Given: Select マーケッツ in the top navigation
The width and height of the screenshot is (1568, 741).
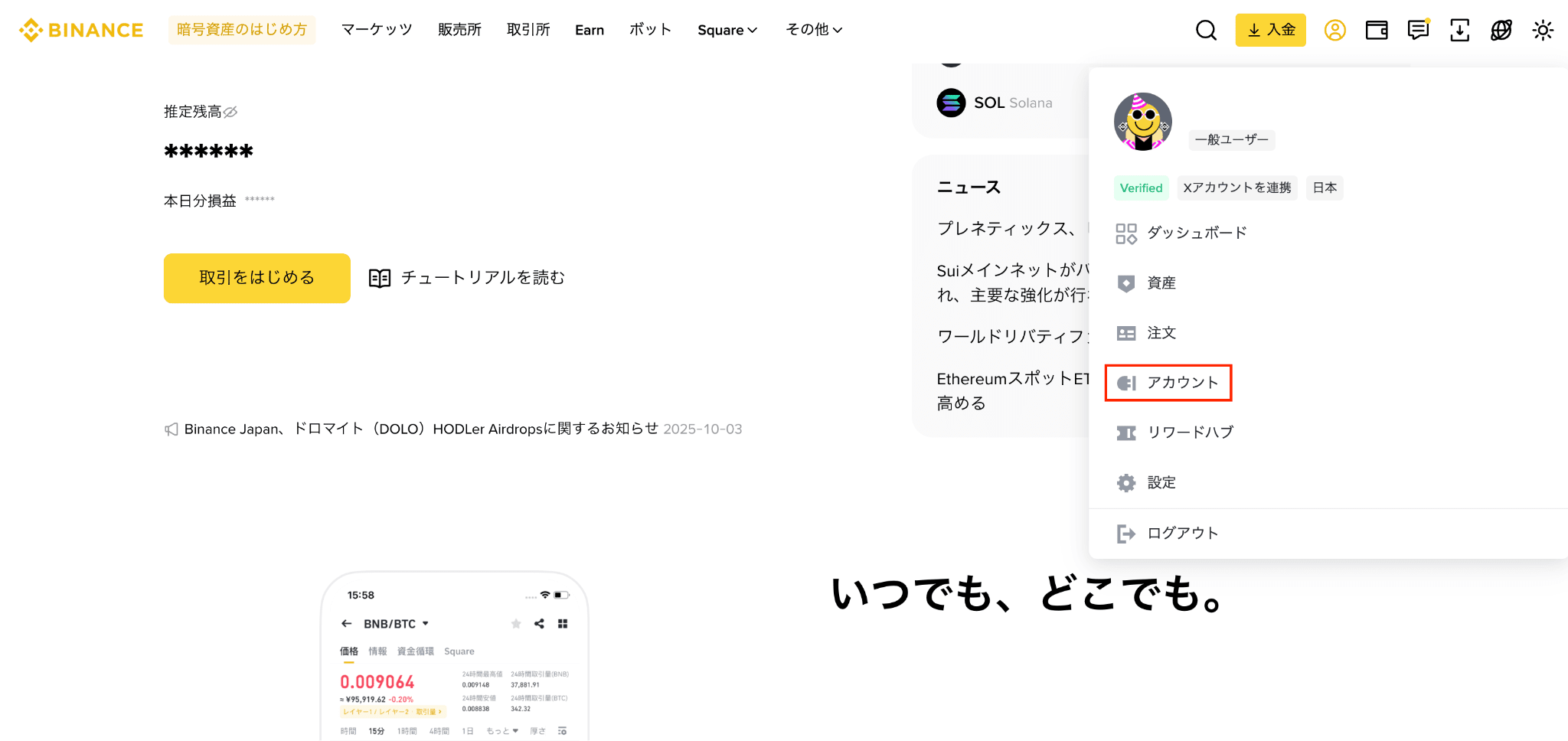Looking at the screenshot, I should point(376,30).
